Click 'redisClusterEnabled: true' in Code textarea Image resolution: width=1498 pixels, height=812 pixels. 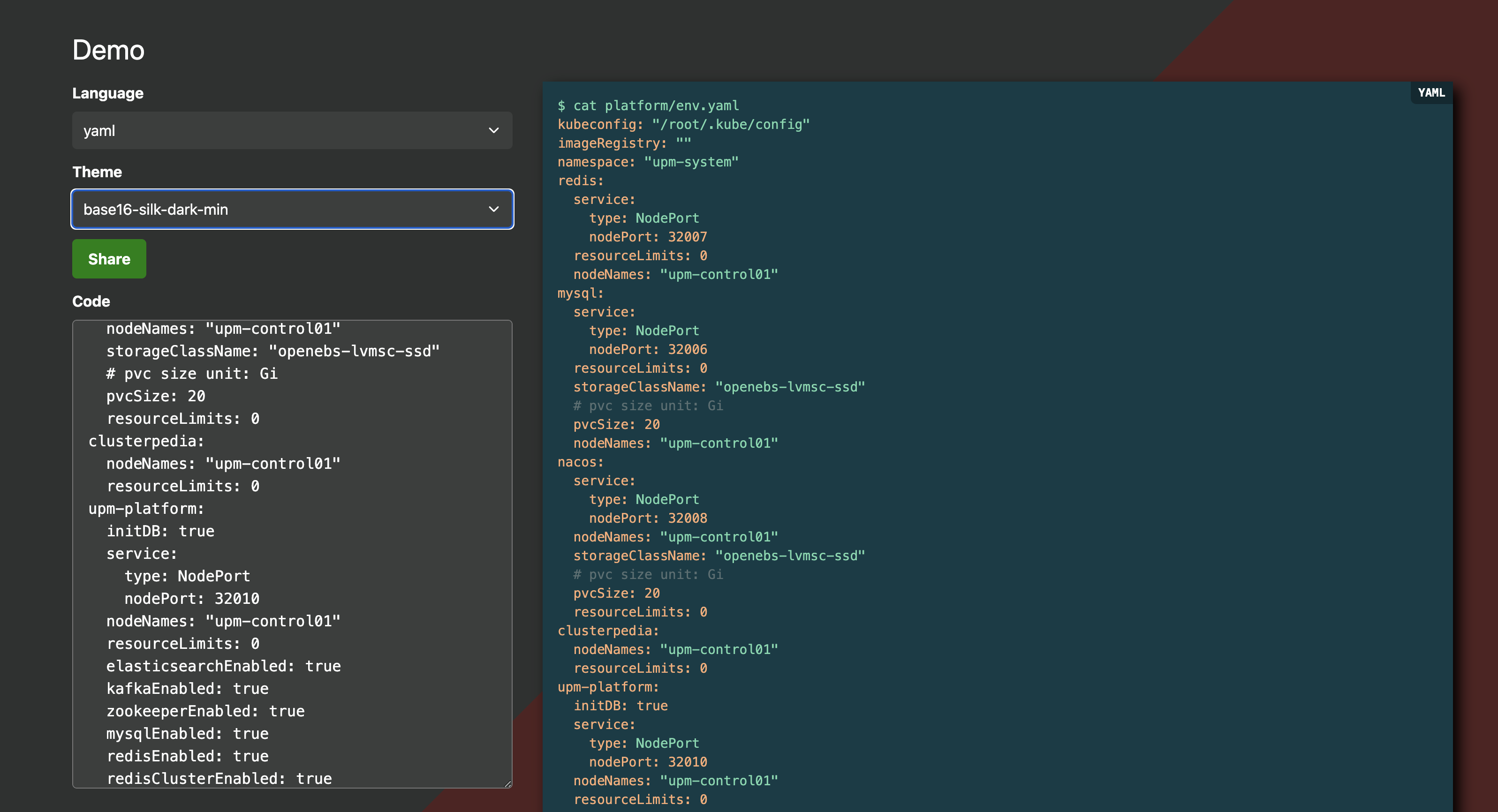pyautogui.click(x=219, y=779)
